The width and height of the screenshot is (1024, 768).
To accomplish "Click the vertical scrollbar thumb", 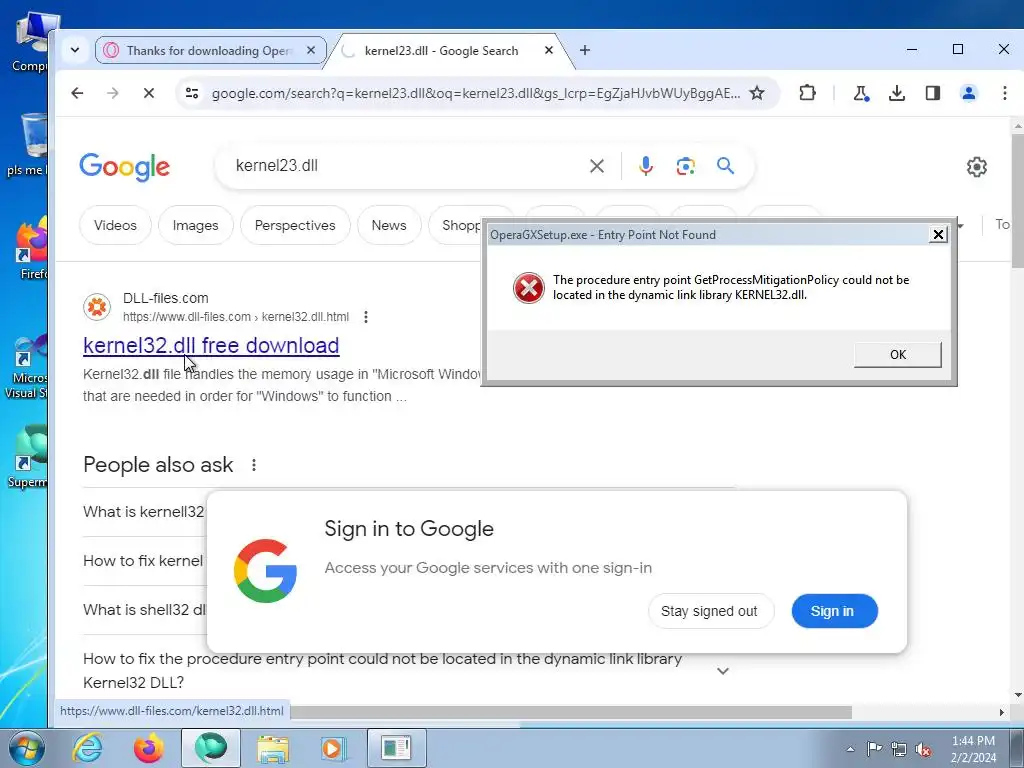I will pos(1017,199).
